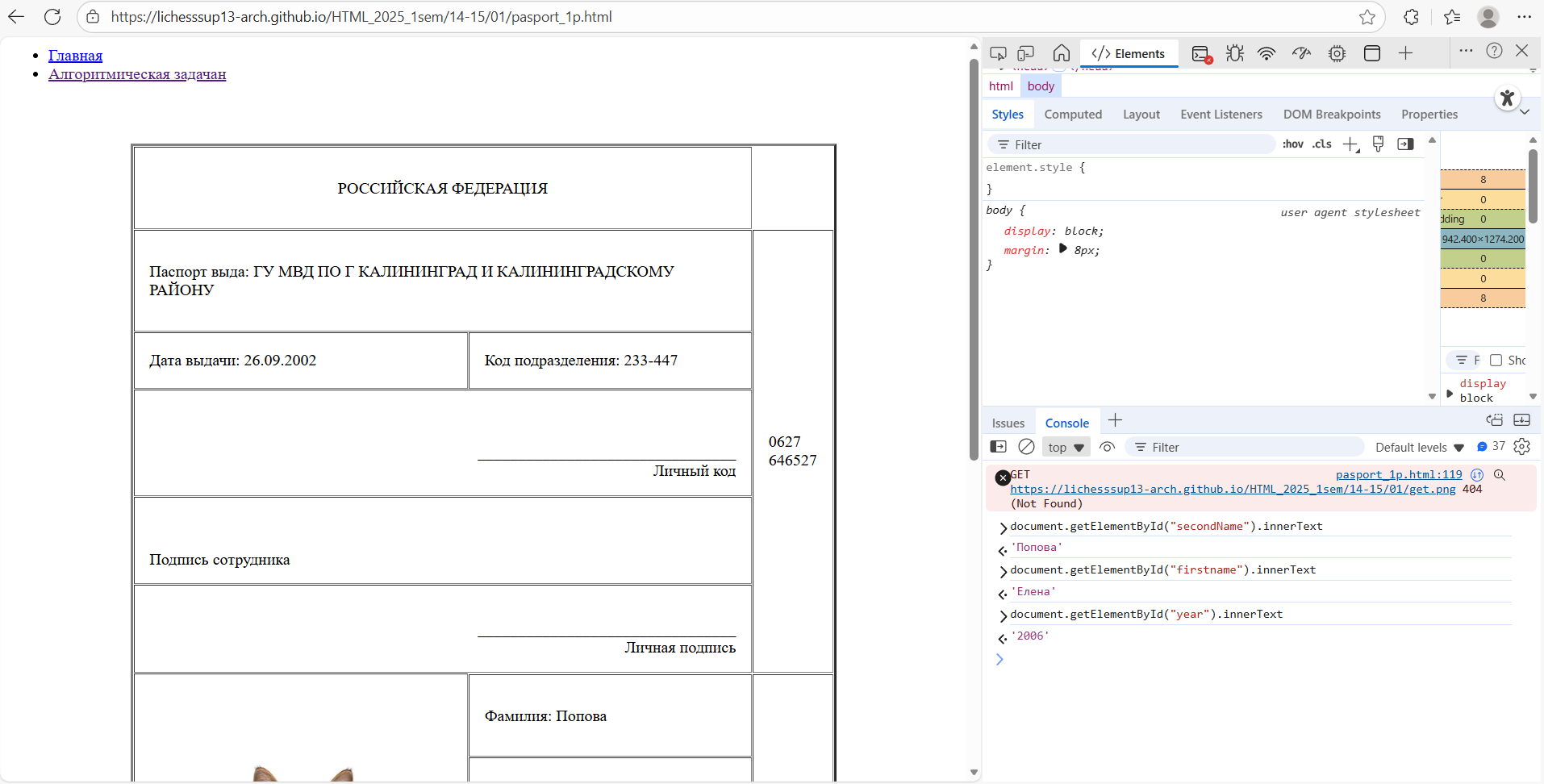This screenshot has width=1544, height=784.
Task: Toggle the :hov element state panel
Action: tap(1292, 144)
